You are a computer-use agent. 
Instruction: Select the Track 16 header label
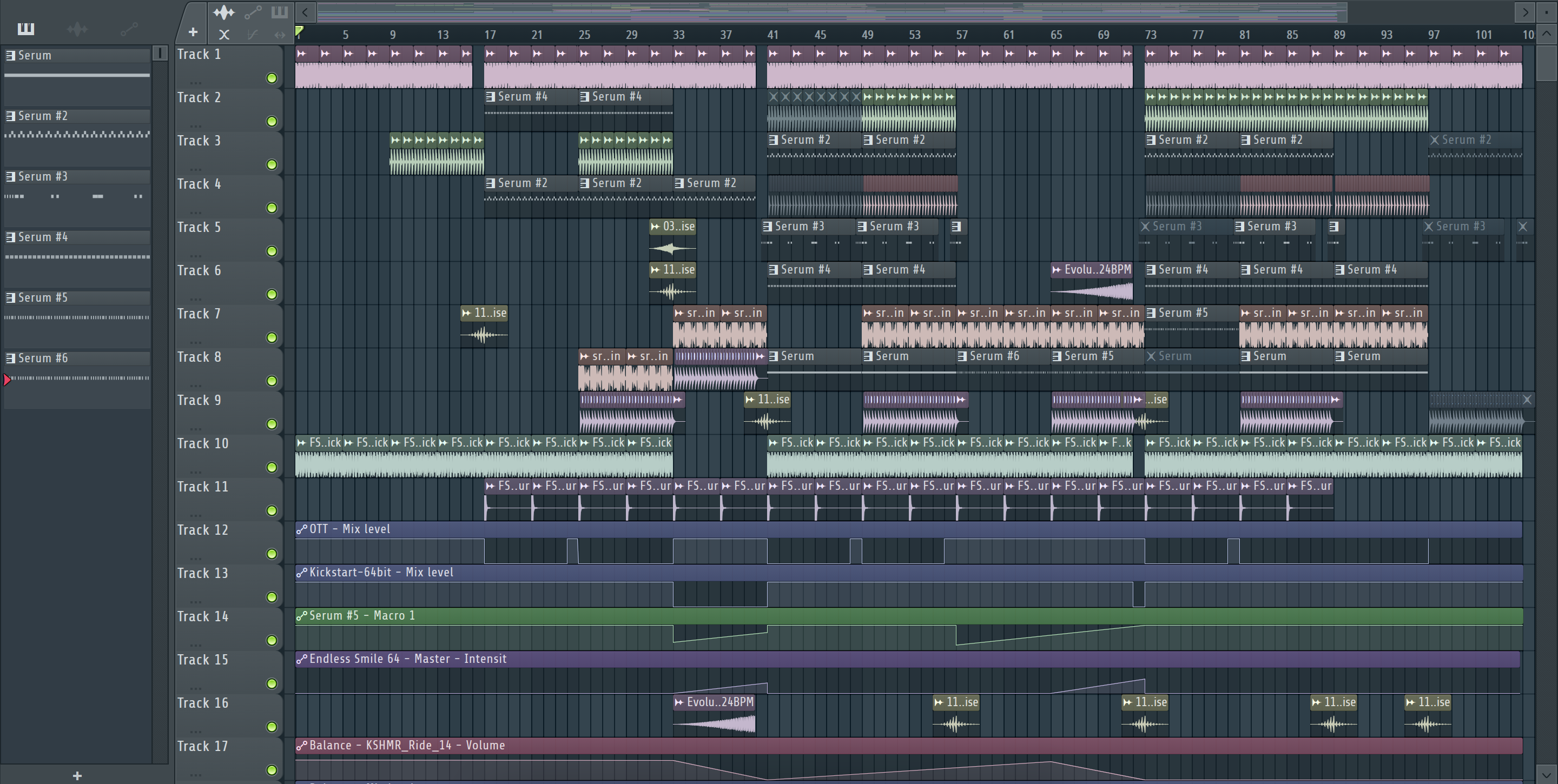coord(203,703)
